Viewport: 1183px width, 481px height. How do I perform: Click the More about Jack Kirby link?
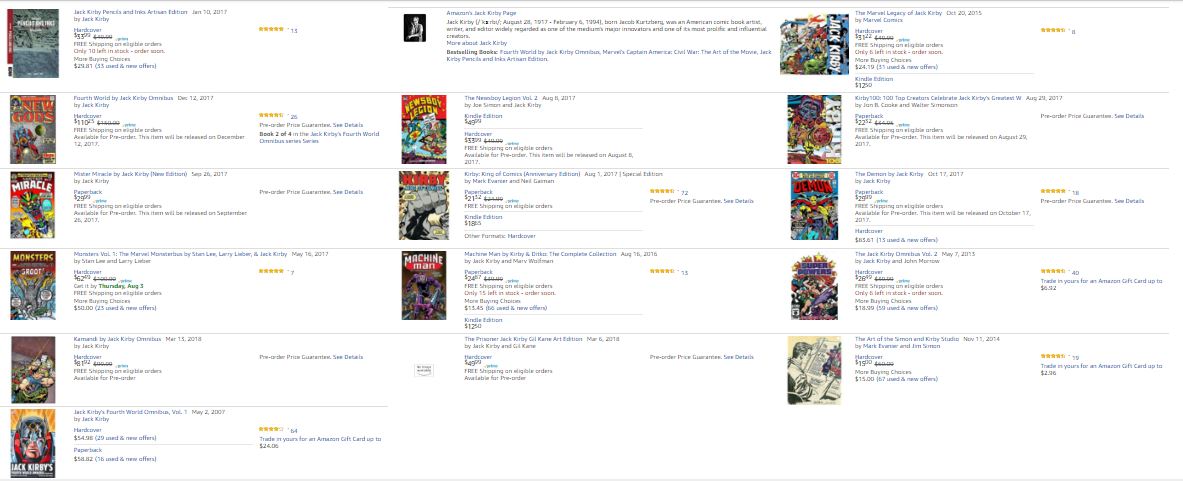[477, 44]
